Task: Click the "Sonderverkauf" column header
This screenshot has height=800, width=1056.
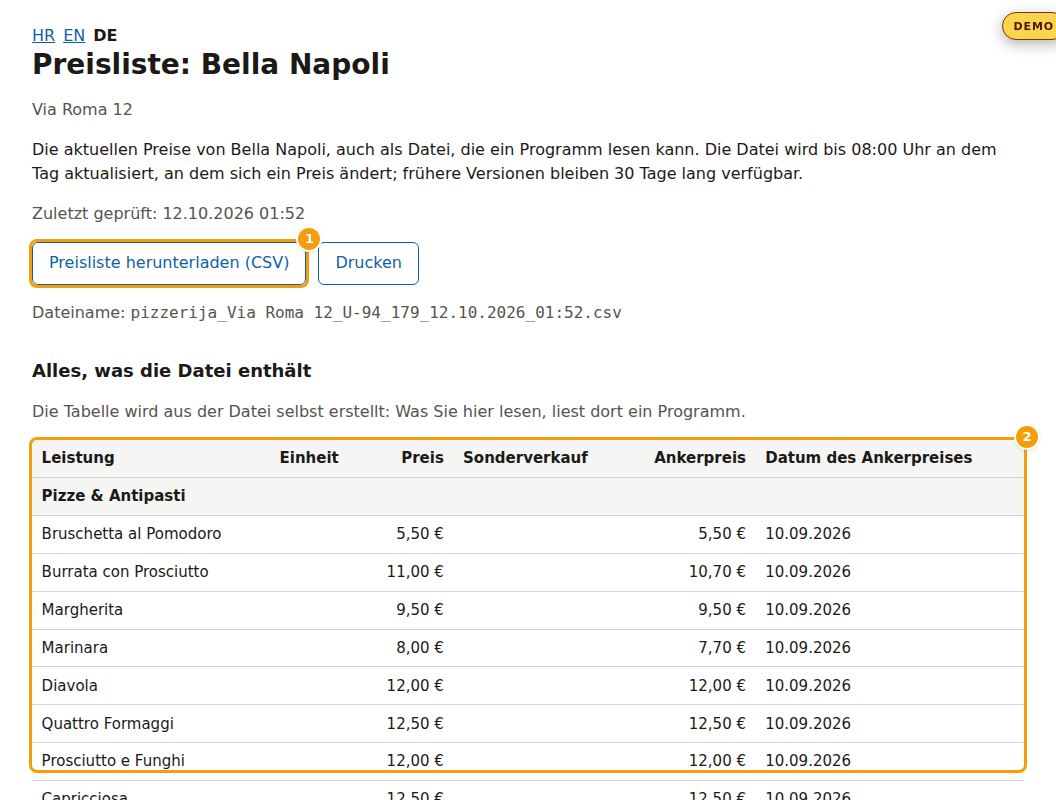Action: [x=525, y=458]
